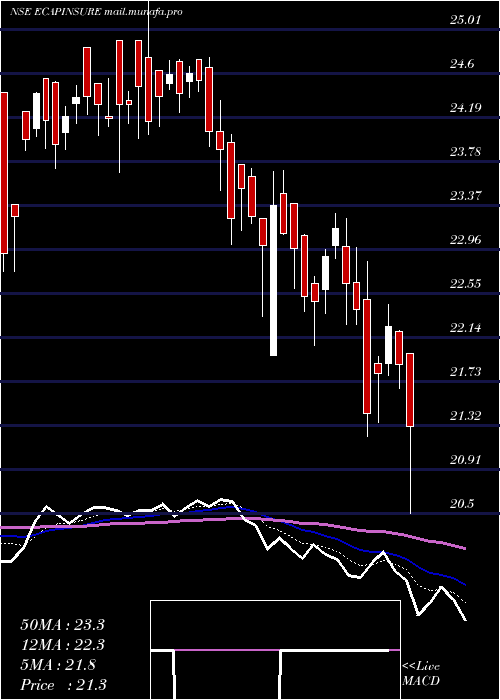
Task: Click the 50MA : 23.3 readout
Action: 62,625
